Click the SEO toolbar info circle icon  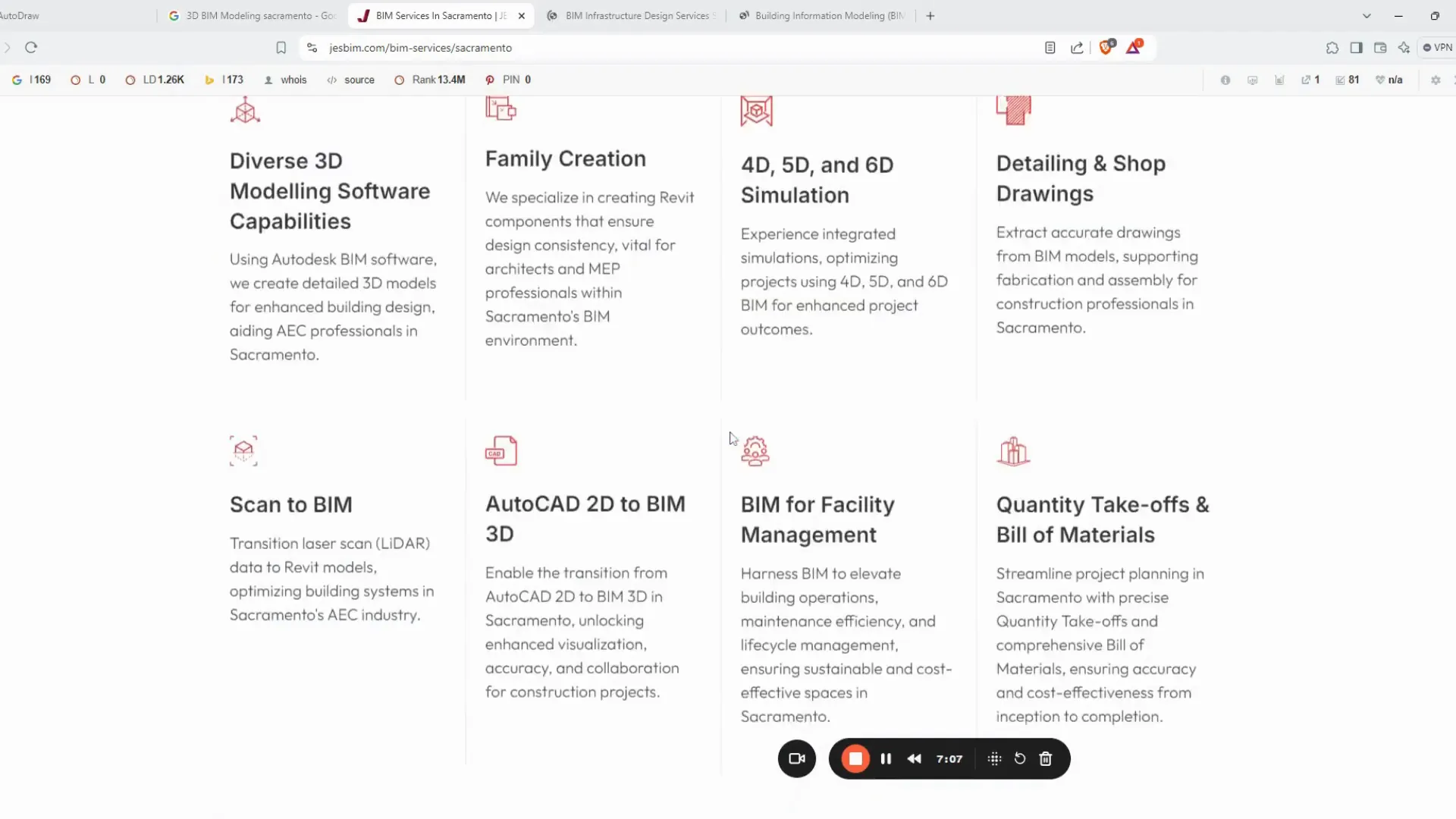coord(1225,80)
